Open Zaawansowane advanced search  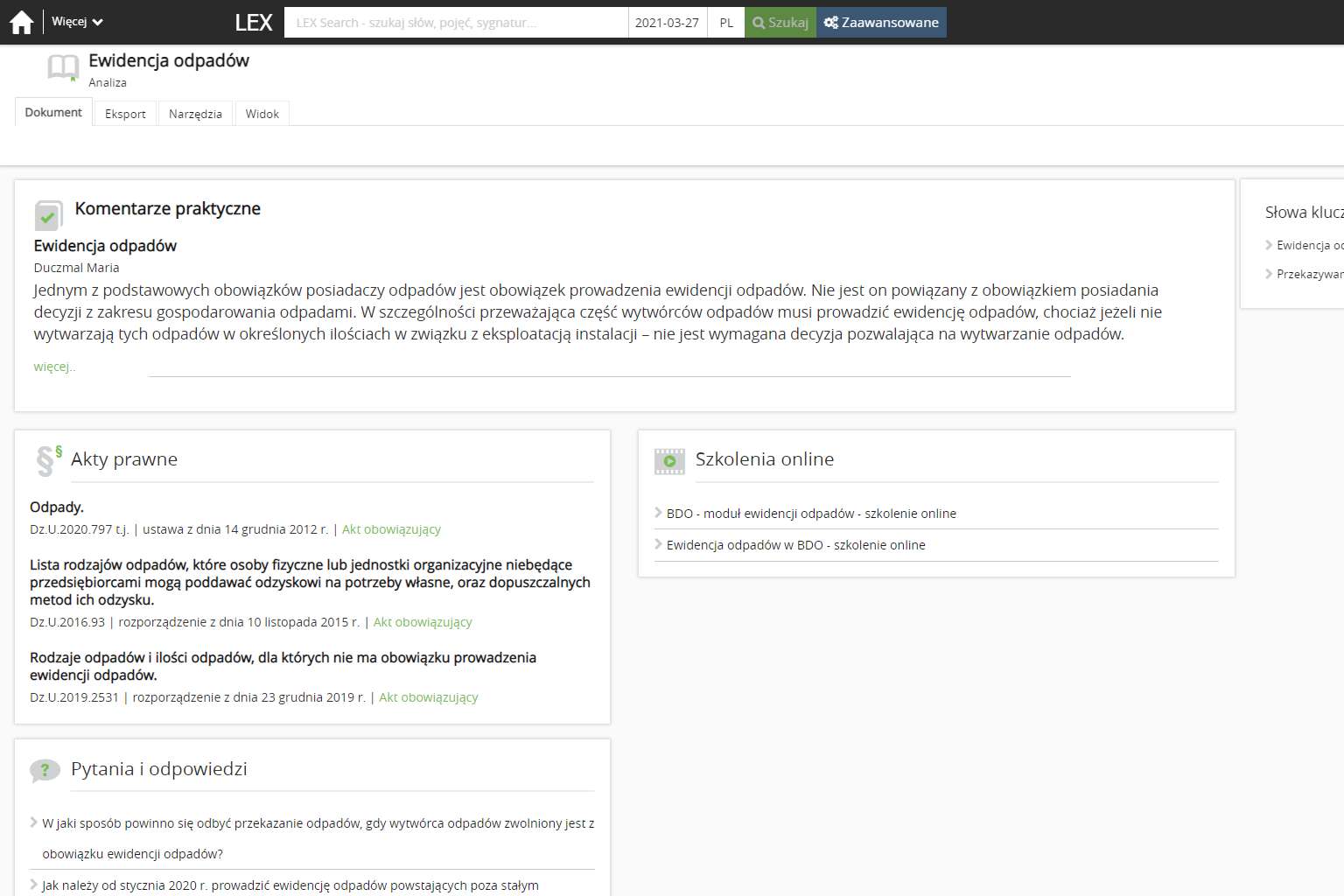coord(881,23)
